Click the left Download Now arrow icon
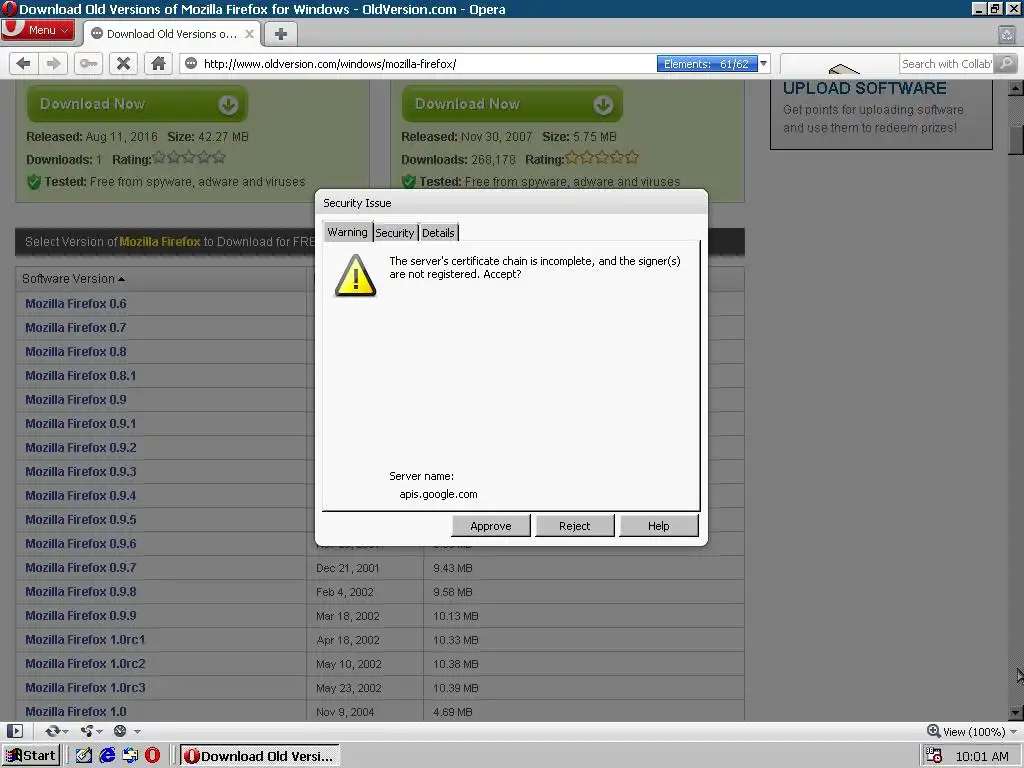Screen dimensions: 1024x768 pos(228,104)
